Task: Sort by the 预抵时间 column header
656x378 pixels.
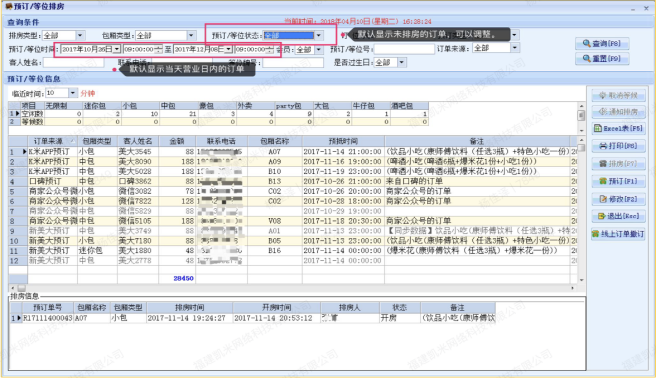Action: 343,141
